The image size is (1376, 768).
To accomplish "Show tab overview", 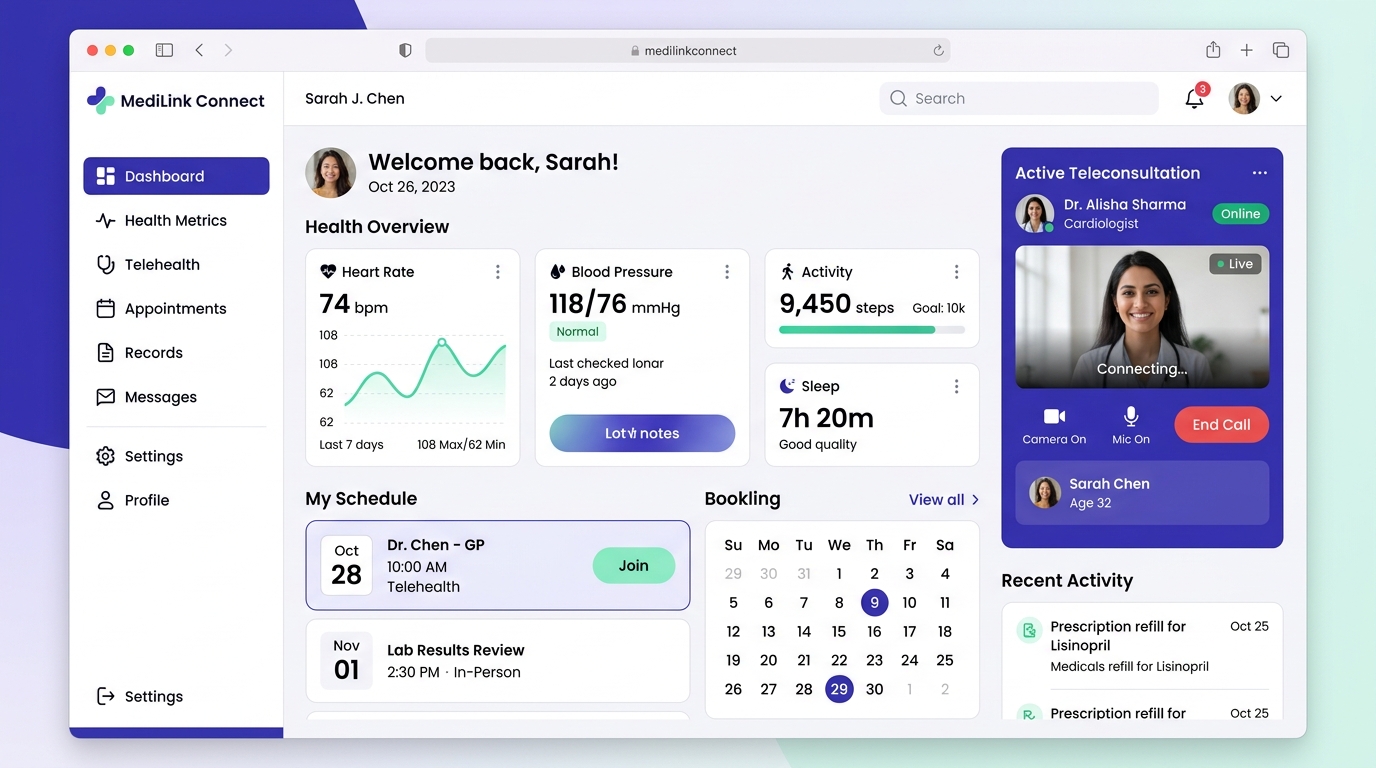I will pyautogui.click(x=1281, y=50).
